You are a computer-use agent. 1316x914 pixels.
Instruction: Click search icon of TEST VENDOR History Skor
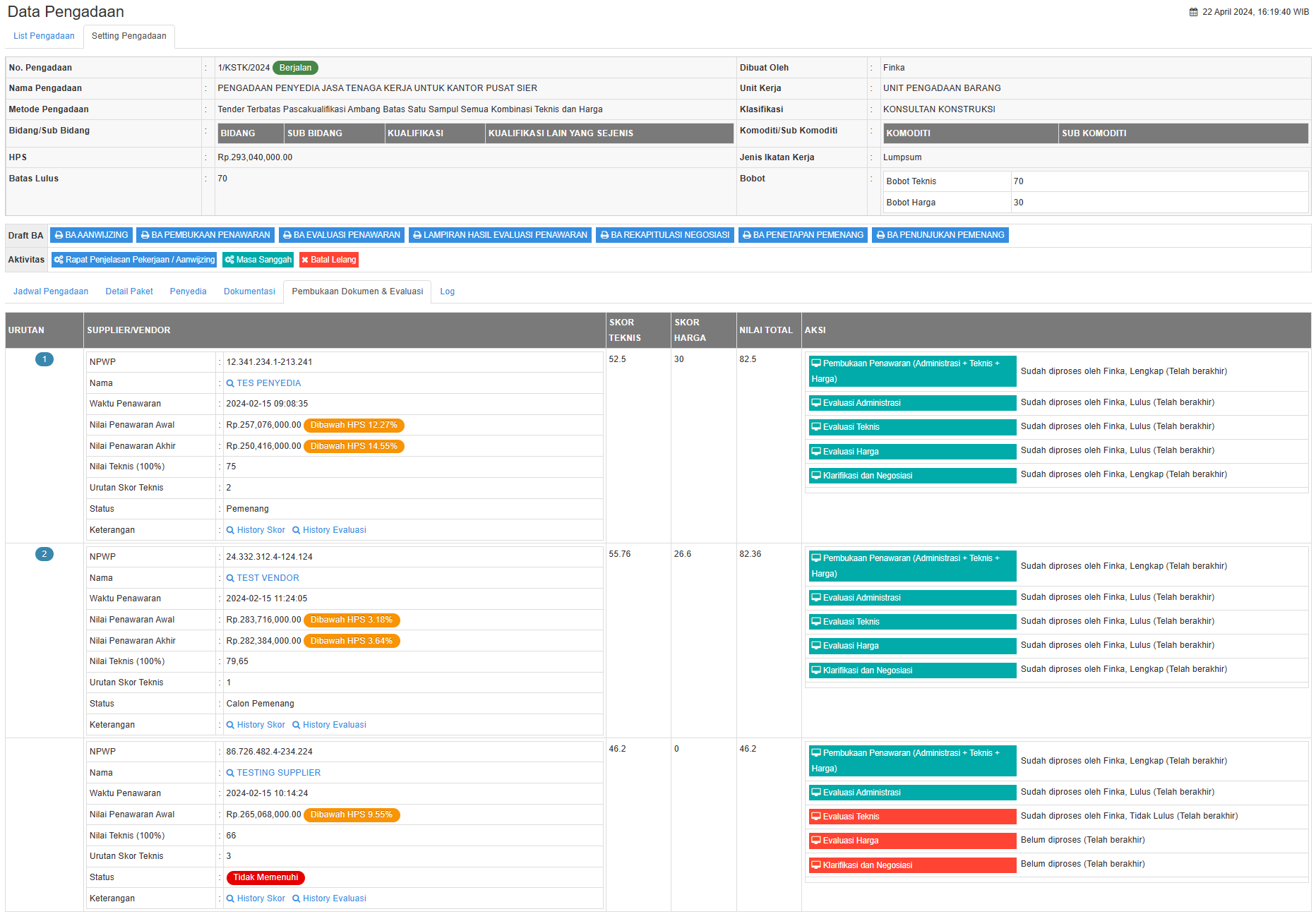pyautogui.click(x=230, y=725)
